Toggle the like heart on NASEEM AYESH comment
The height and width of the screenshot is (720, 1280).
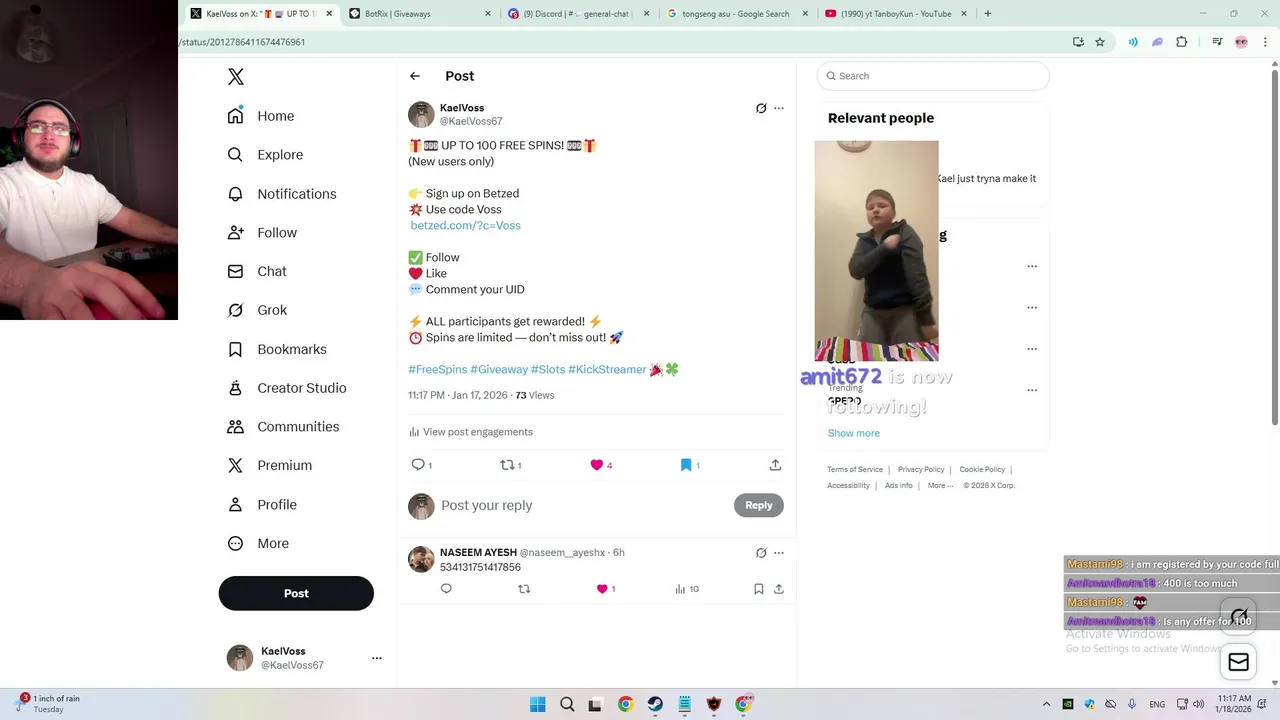(x=602, y=589)
